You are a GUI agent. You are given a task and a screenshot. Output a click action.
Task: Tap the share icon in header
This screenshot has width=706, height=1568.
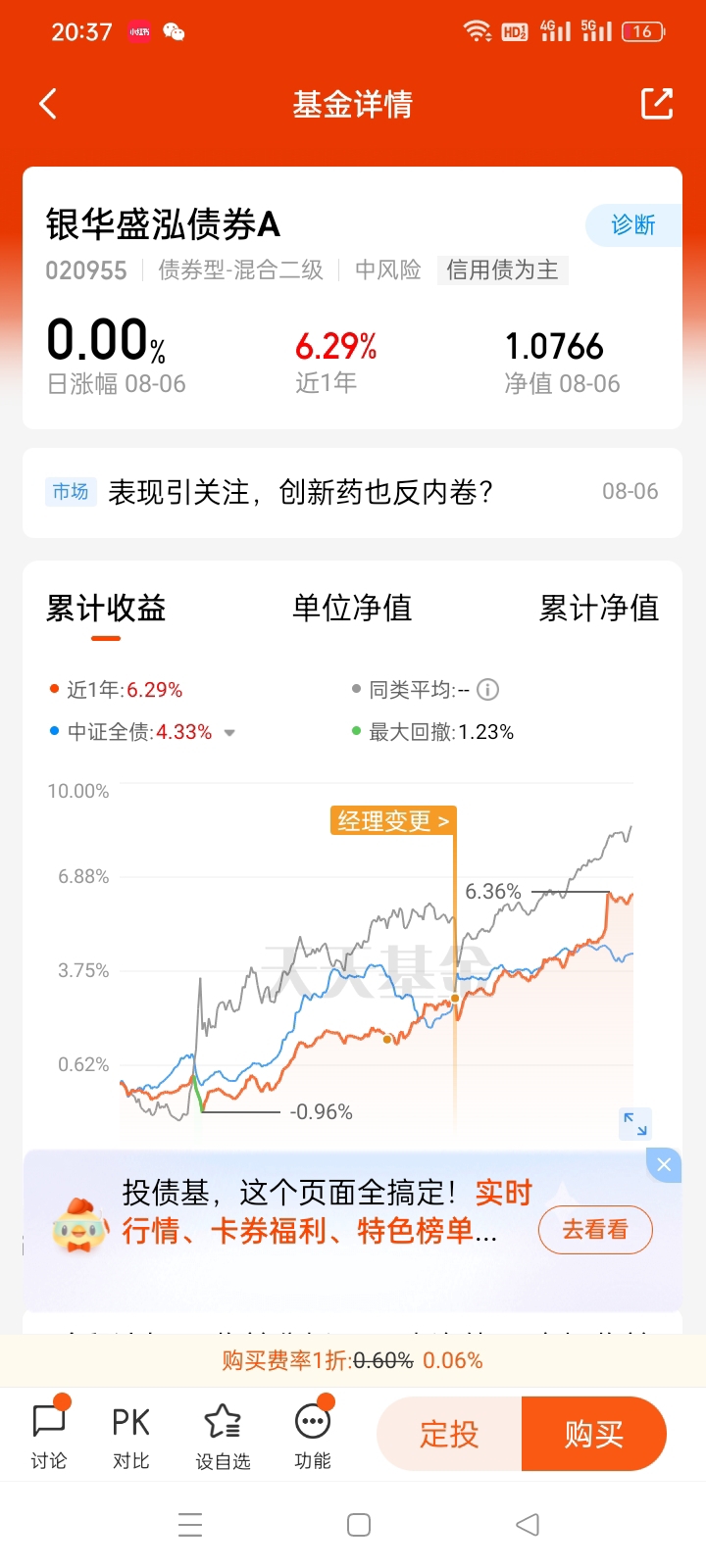656,104
